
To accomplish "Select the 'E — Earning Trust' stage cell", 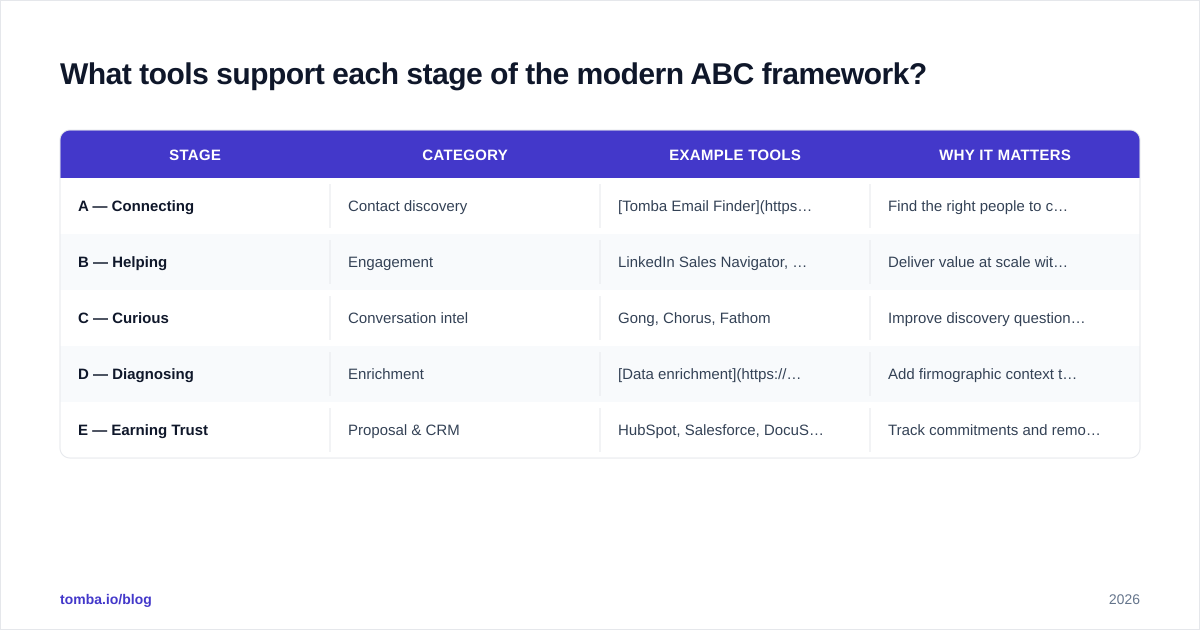I will [x=195, y=430].
